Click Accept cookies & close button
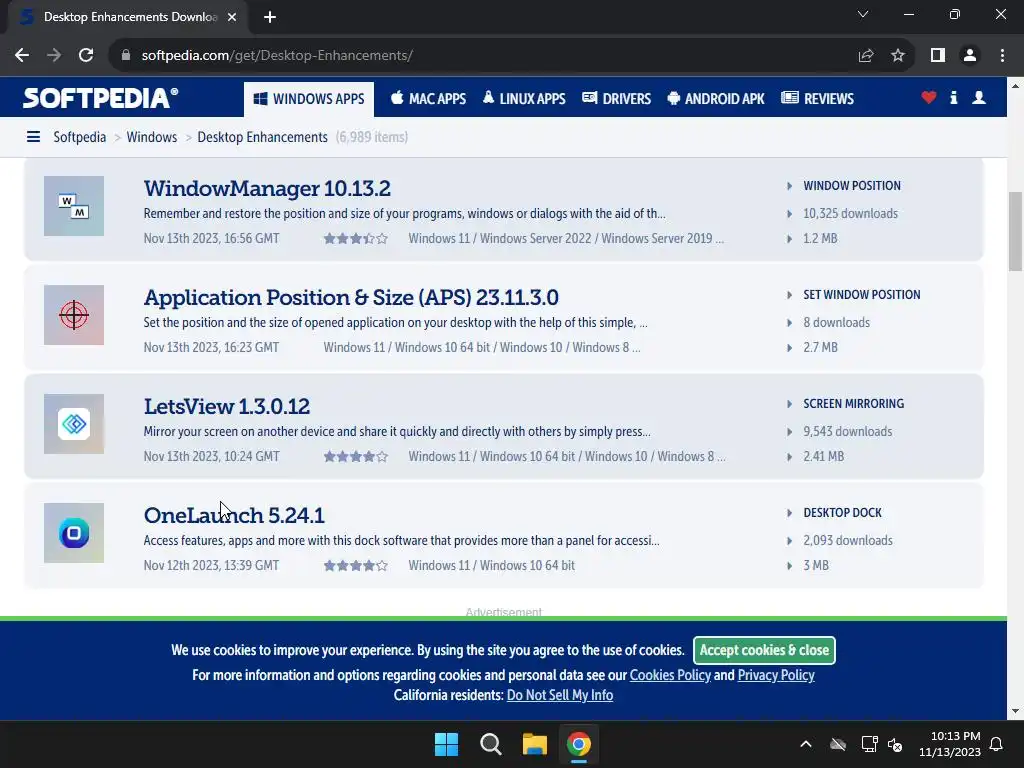Screen dimensions: 1024x768 point(764,650)
